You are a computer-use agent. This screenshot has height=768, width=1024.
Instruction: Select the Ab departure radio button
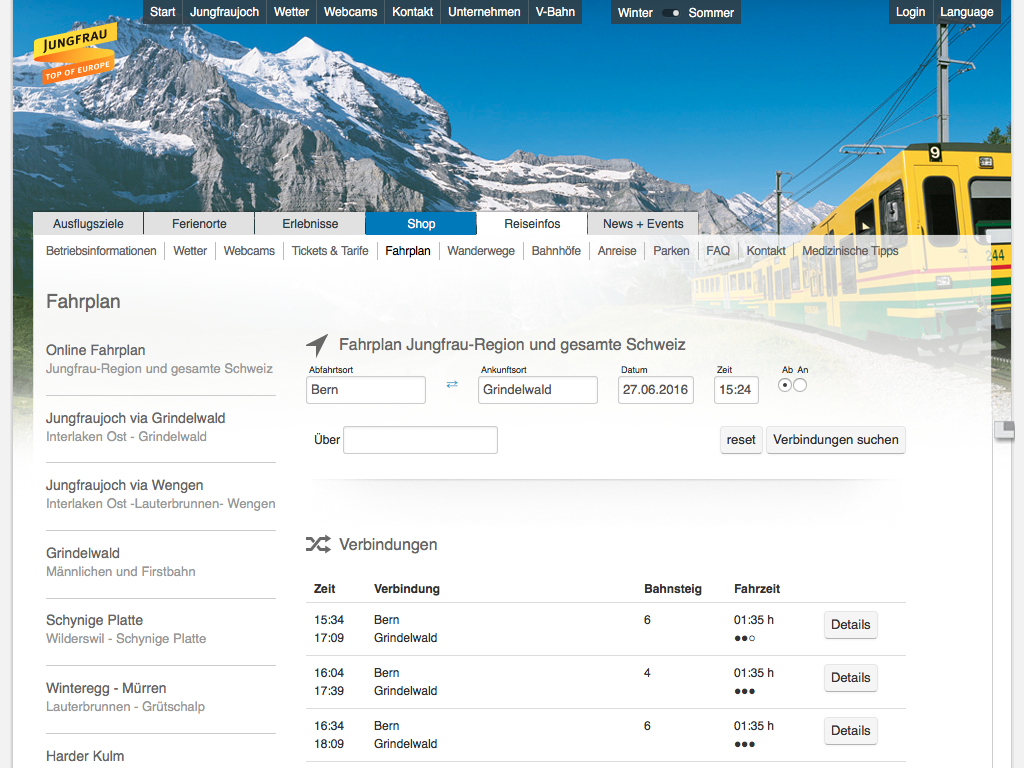[785, 385]
